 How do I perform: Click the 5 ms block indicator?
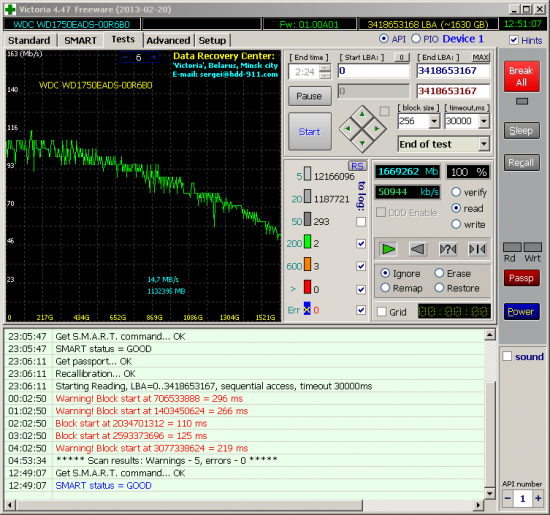[x=307, y=174]
